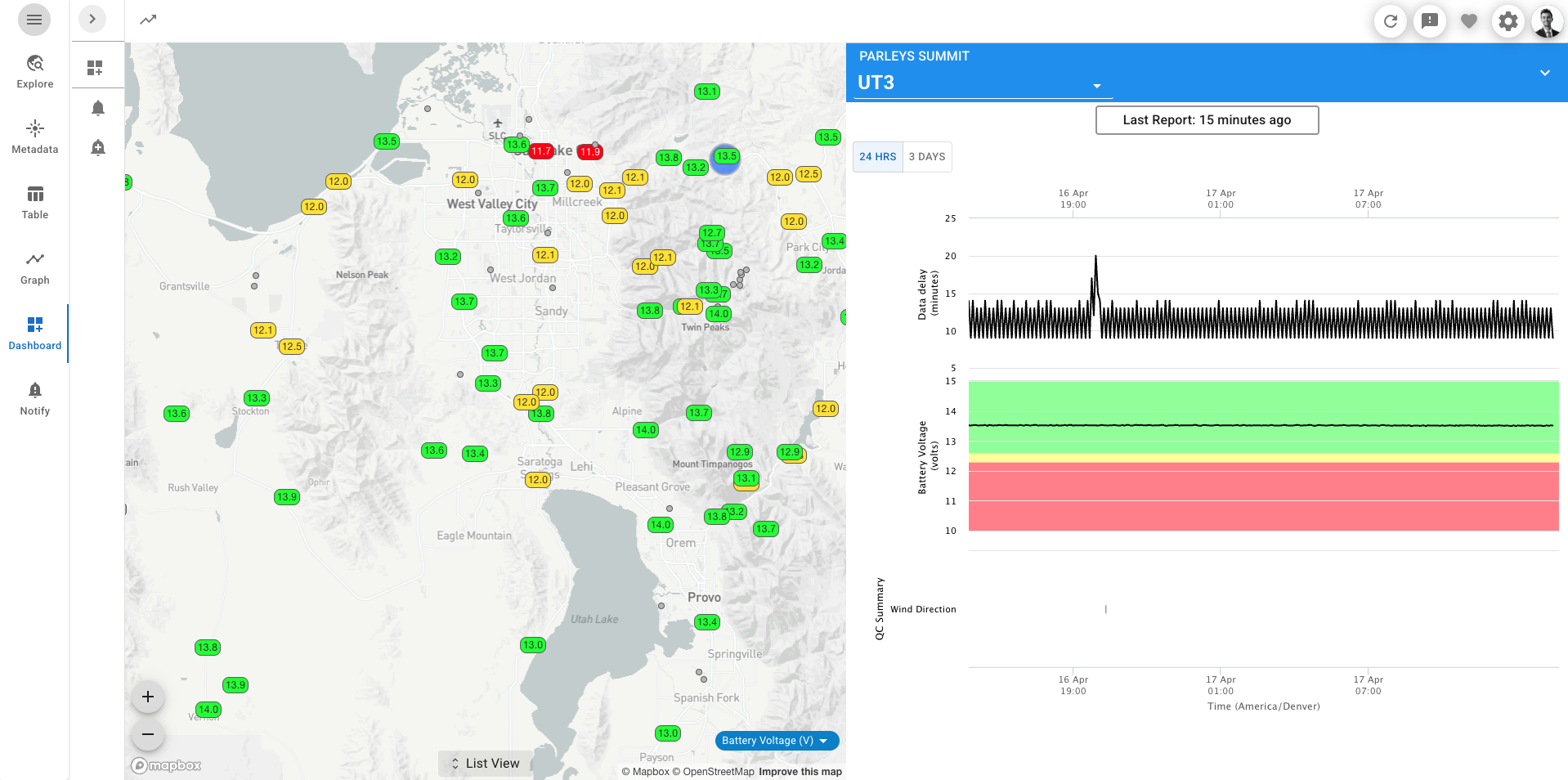The image size is (1568, 780).
Task: Click the add dashboard widget icon
Action: pos(96,68)
